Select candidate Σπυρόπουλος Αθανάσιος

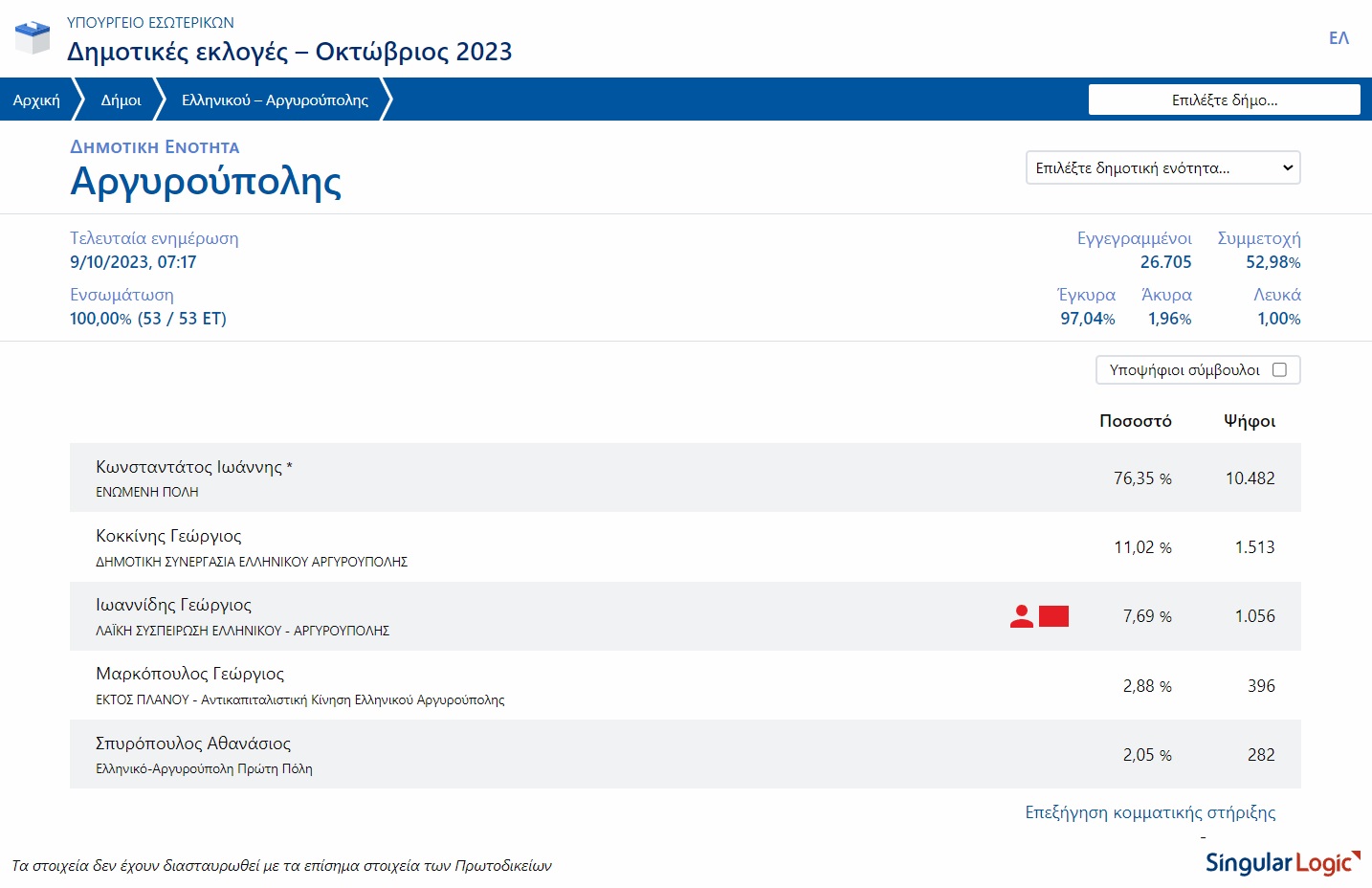pyautogui.click(x=193, y=744)
